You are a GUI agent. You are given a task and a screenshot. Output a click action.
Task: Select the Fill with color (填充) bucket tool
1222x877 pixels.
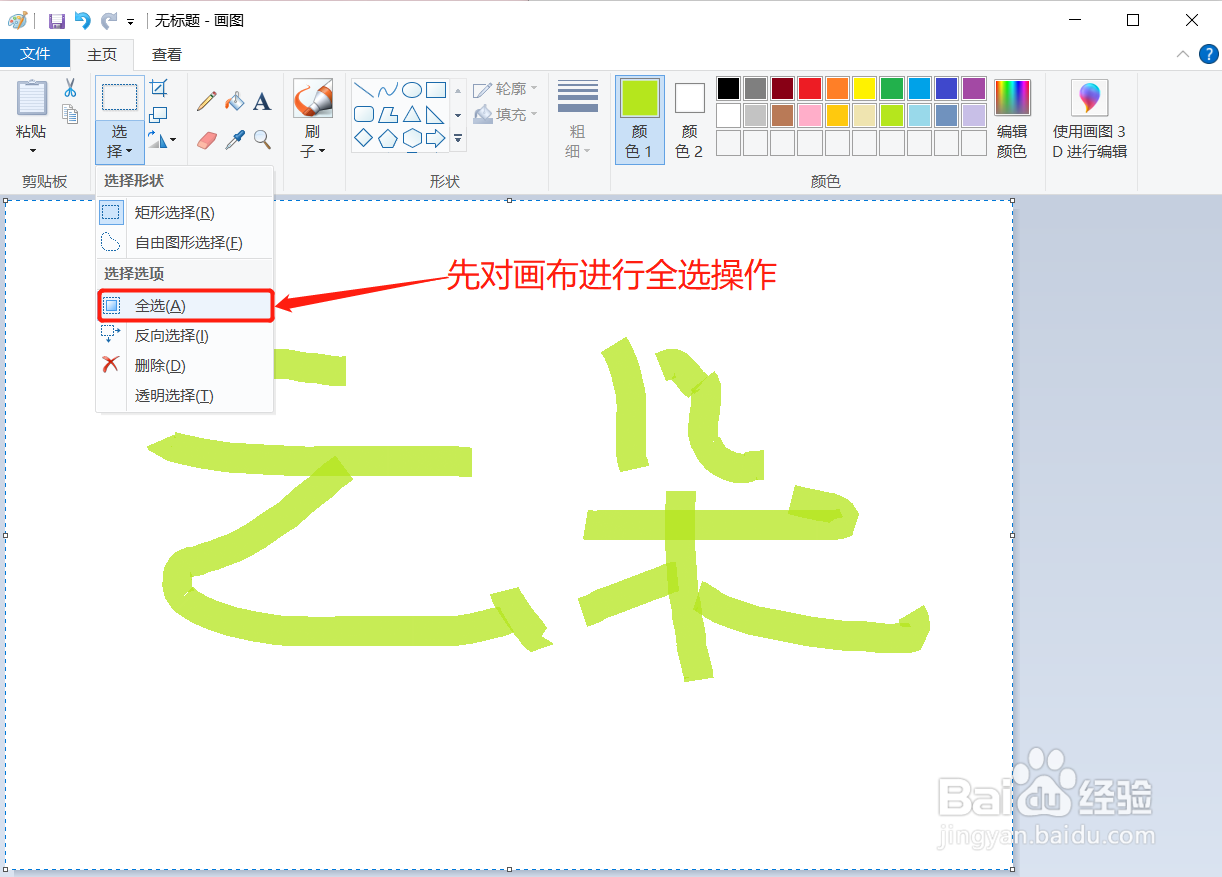[234, 101]
